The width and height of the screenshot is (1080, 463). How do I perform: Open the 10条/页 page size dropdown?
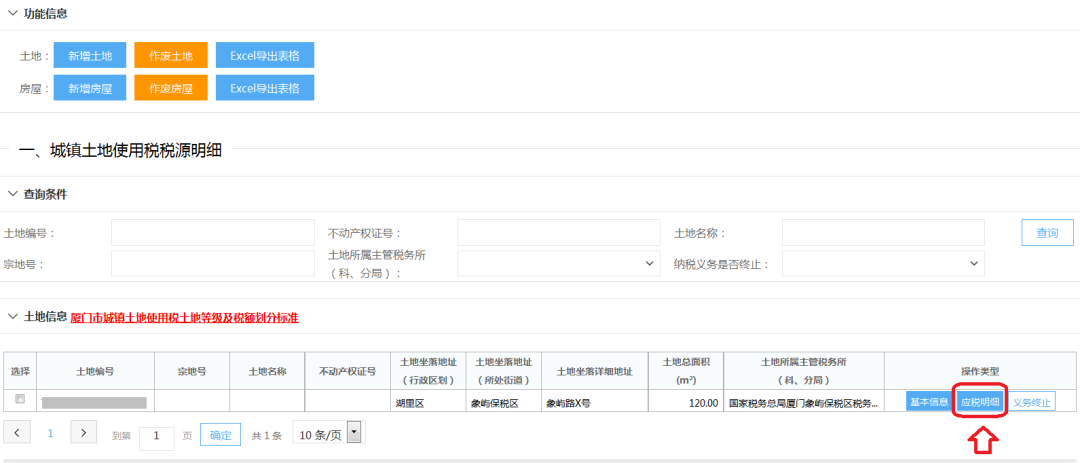[326, 435]
